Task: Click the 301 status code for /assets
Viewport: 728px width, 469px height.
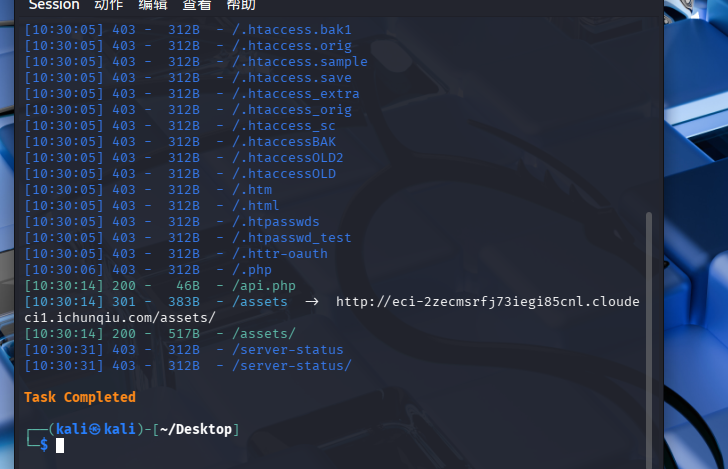Action: coord(124,301)
